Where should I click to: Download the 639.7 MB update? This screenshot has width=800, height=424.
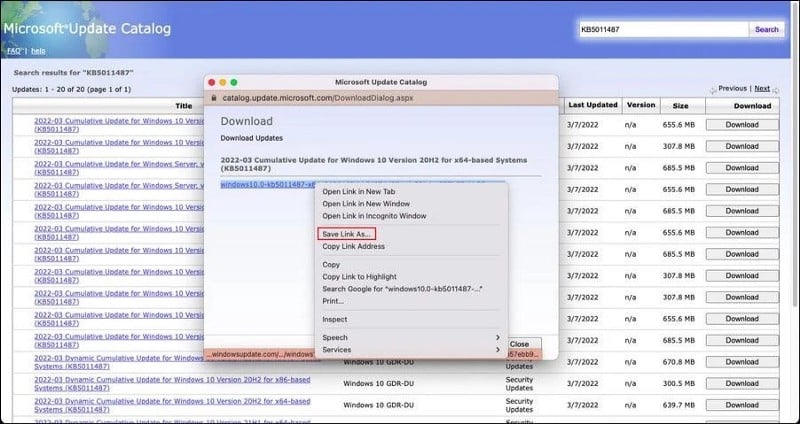(x=742, y=405)
